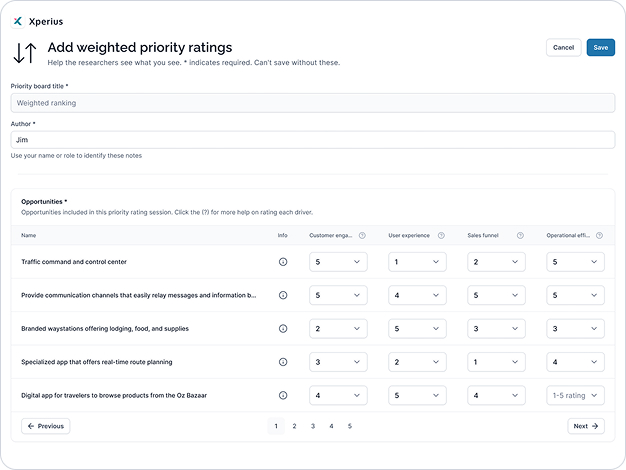626x470 pixels.
Task: Open Customer engagement rating for Specialized app row
Action: tap(338, 362)
